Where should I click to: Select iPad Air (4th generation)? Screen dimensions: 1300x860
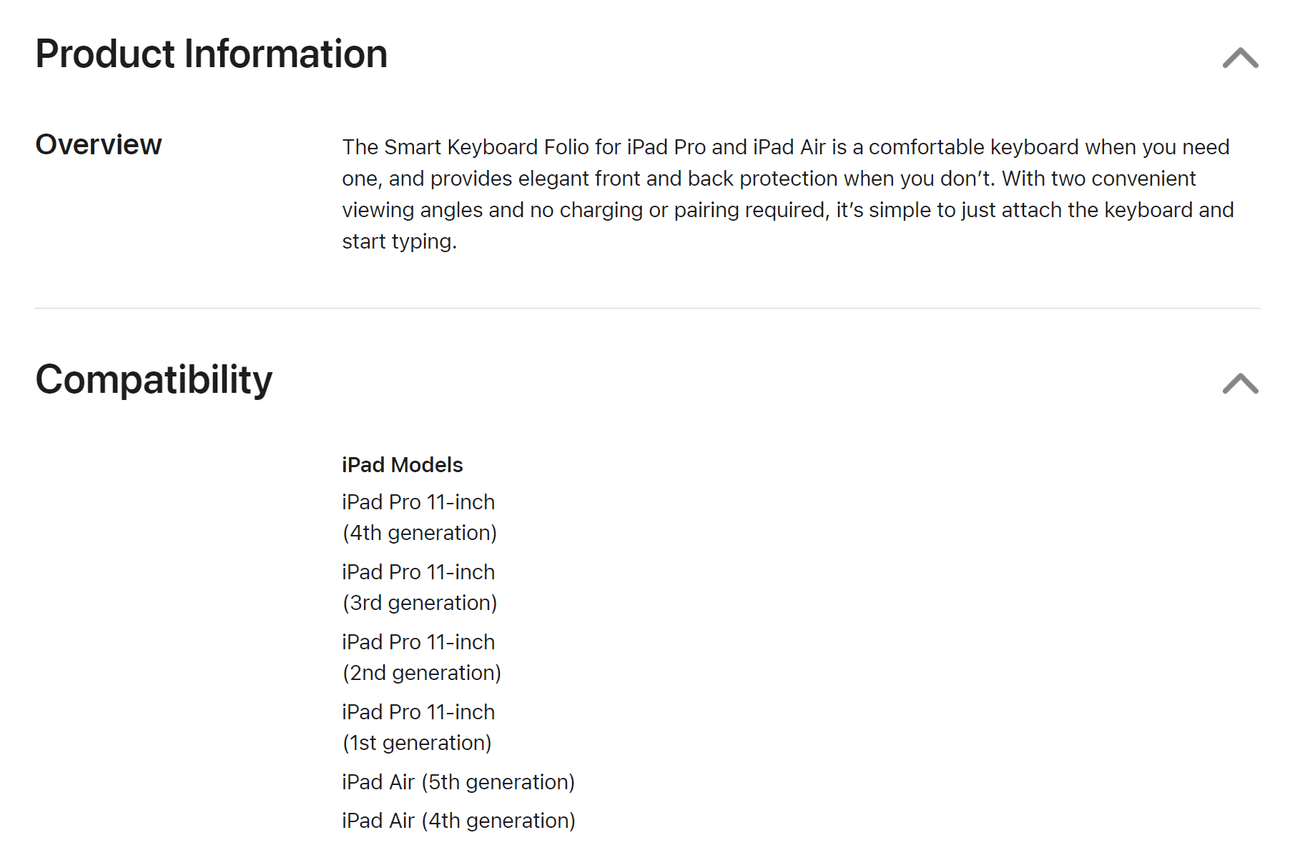458,820
